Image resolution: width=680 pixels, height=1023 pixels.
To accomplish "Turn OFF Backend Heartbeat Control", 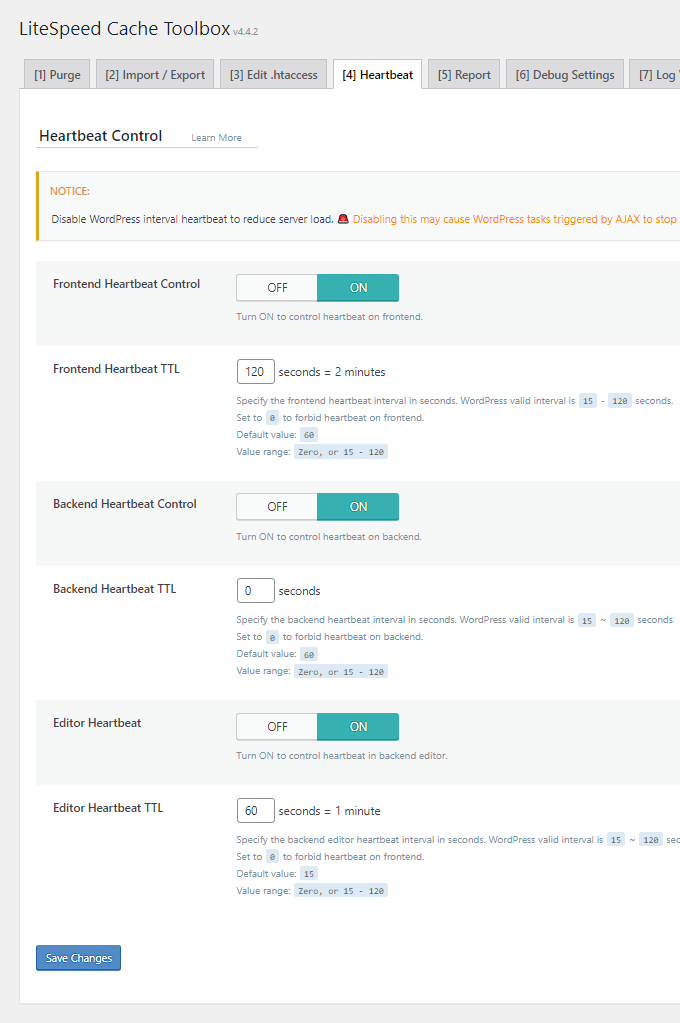I will coord(277,507).
